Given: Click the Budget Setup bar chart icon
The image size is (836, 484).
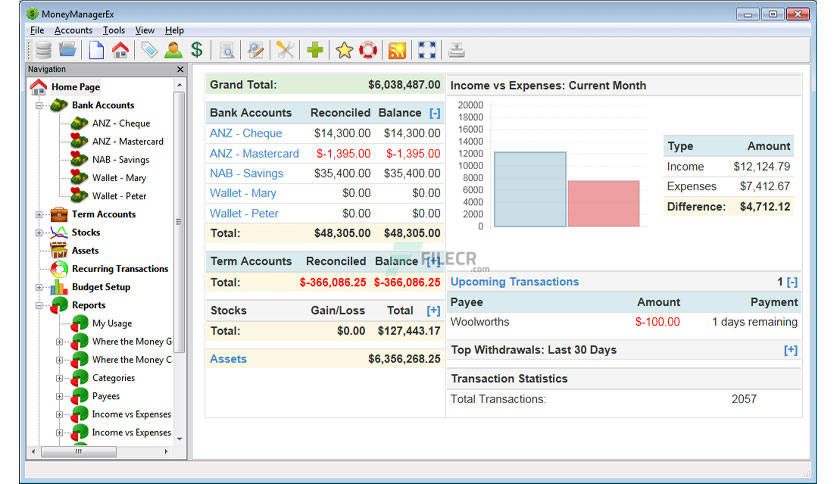Looking at the screenshot, I should [x=59, y=287].
